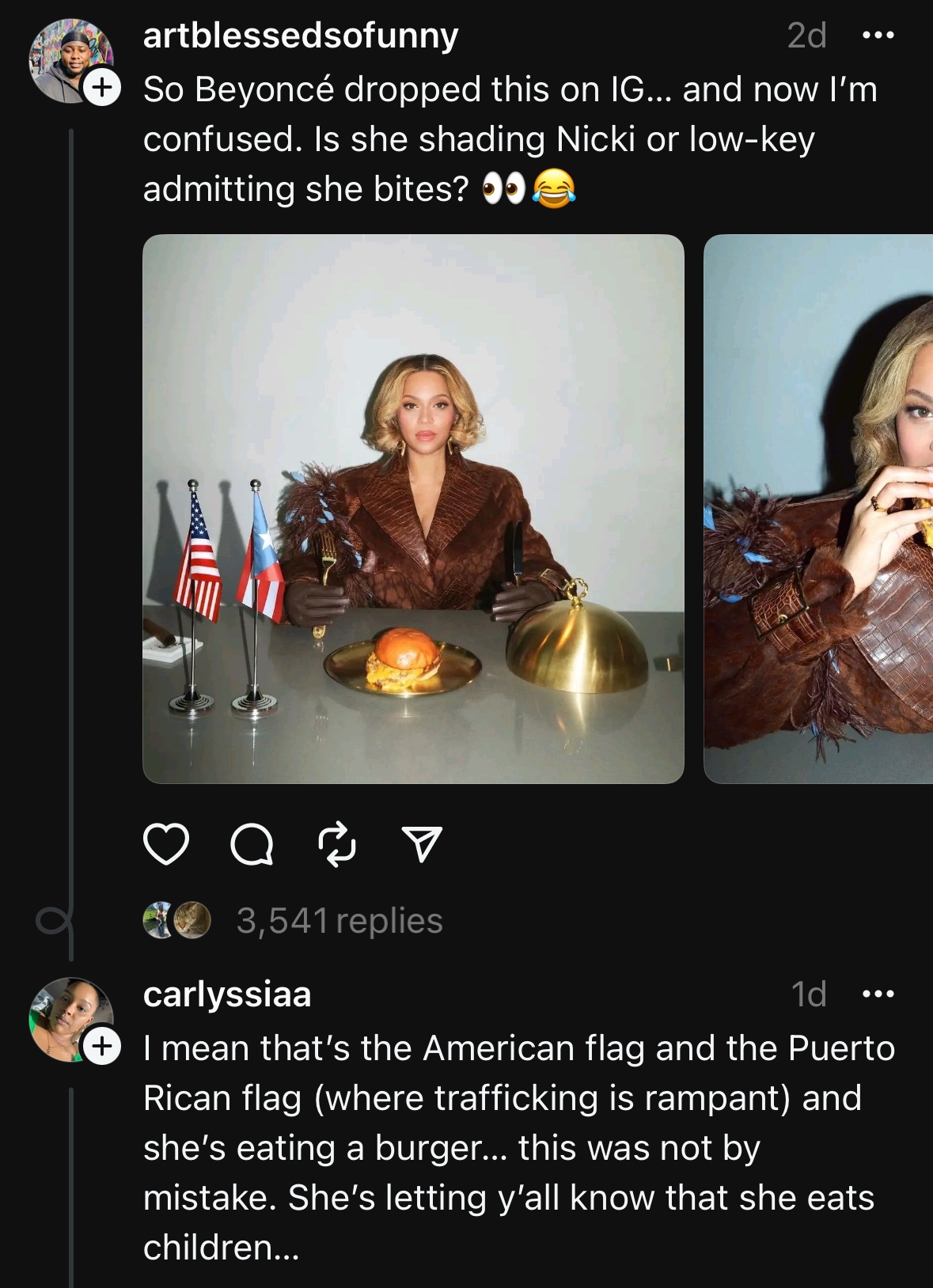
Task: Open the second, partly visible photo
Action: tap(818, 509)
